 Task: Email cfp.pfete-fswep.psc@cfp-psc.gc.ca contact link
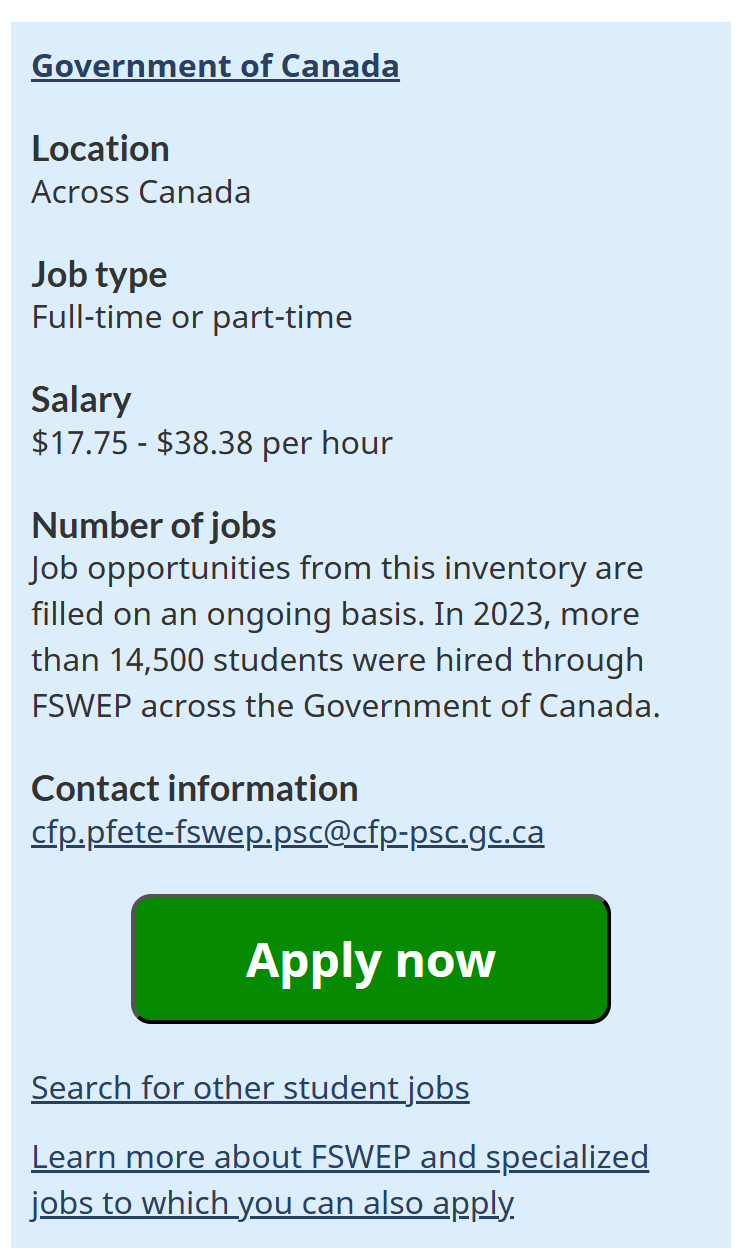coord(287,832)
